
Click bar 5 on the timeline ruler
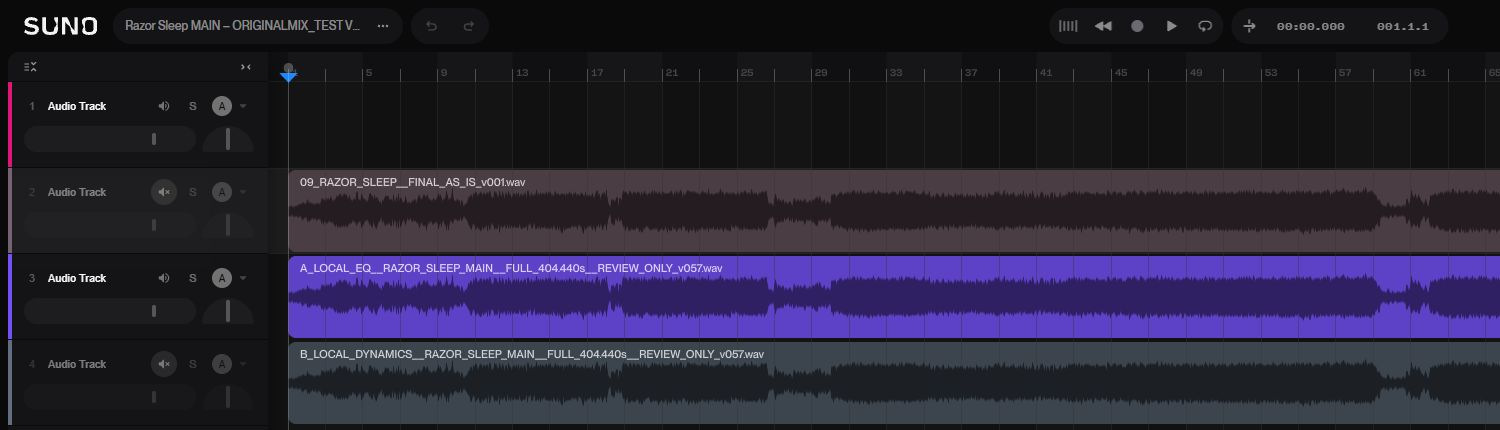(x=368, y=73)
